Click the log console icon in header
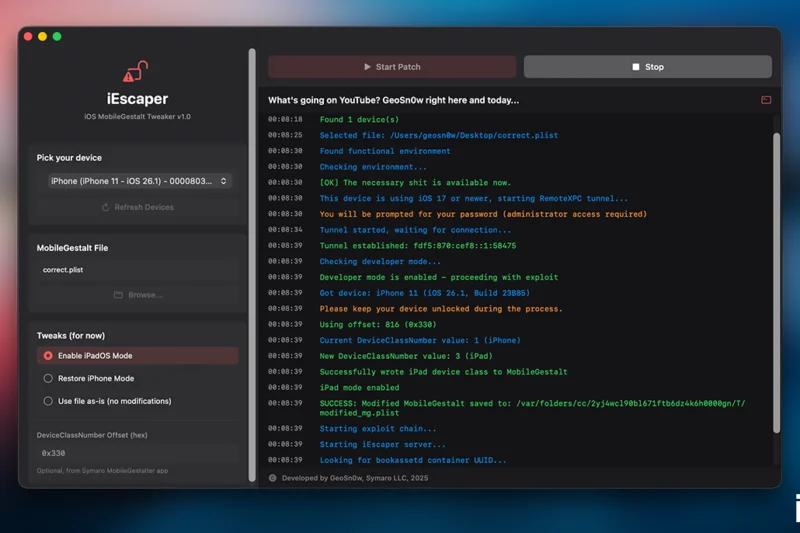 pos(765,100)
